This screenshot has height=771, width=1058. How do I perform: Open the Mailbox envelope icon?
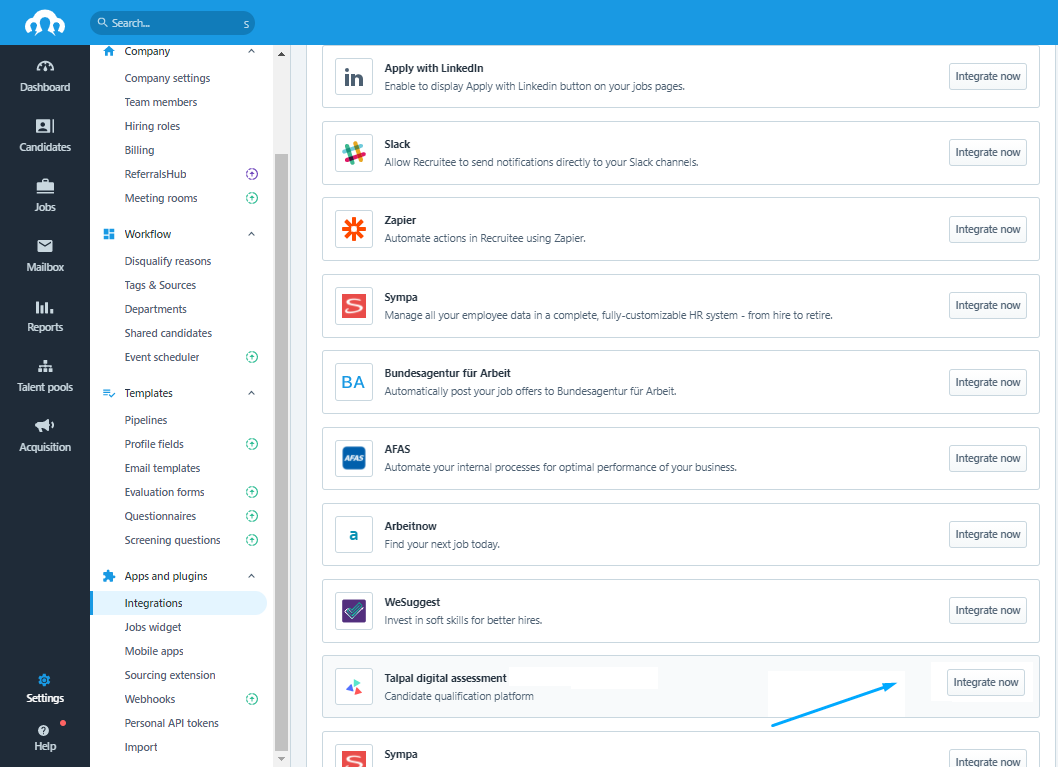(45, 246)
